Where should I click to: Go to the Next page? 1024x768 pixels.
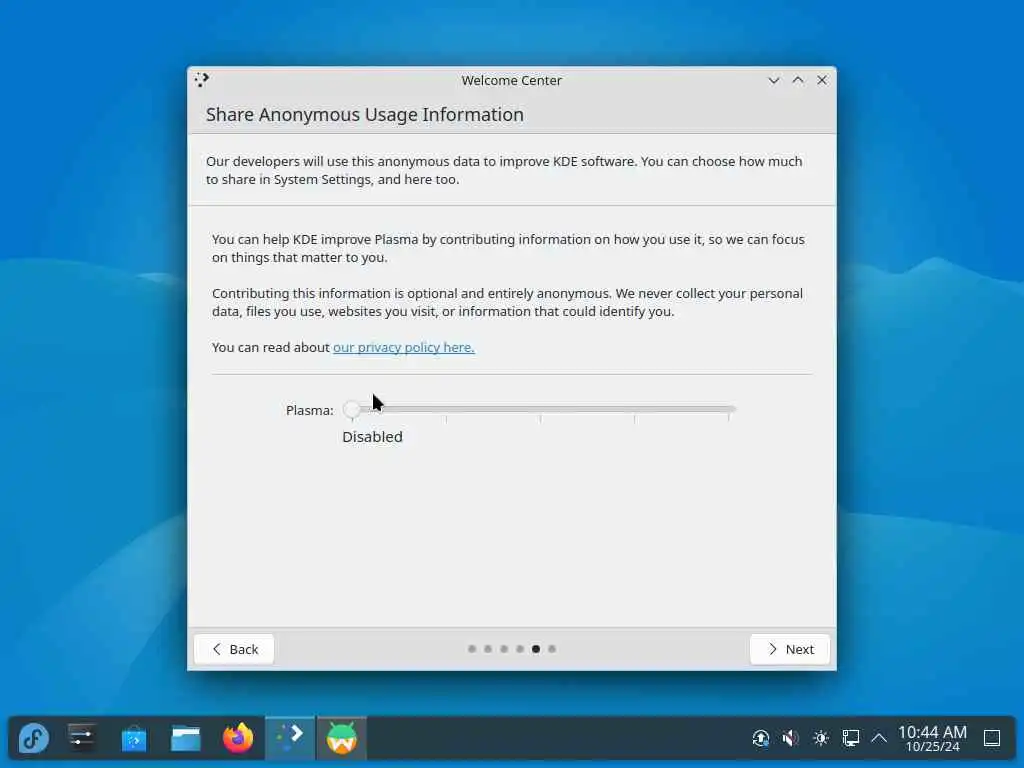pos(790,649)
